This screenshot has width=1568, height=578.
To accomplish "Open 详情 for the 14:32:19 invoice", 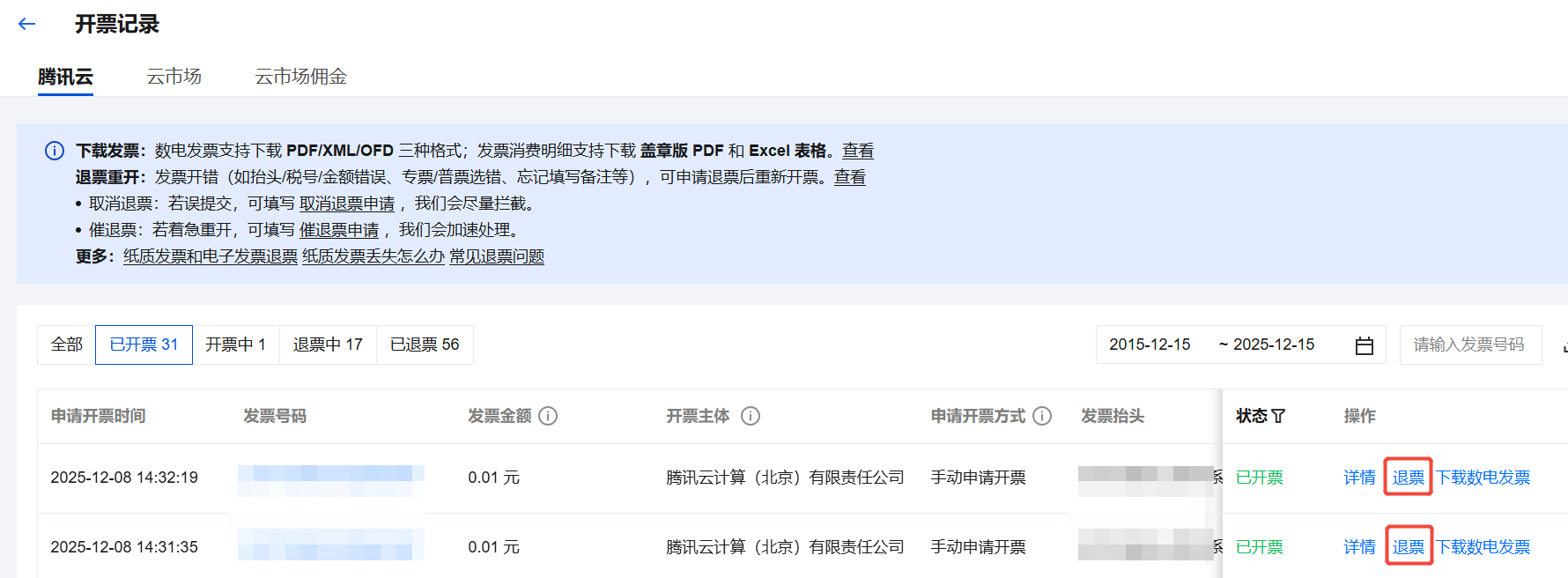I will tap(1359, 478).
